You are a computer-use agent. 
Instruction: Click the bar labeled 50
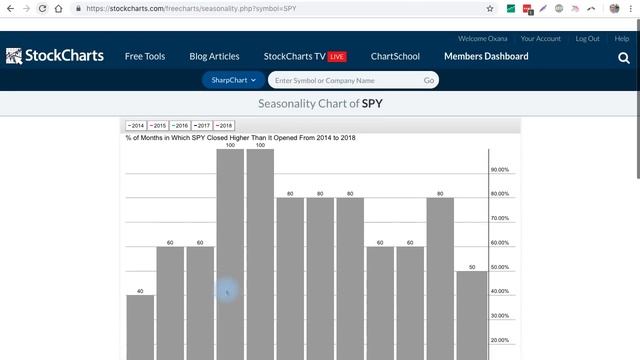coord(472,316)
